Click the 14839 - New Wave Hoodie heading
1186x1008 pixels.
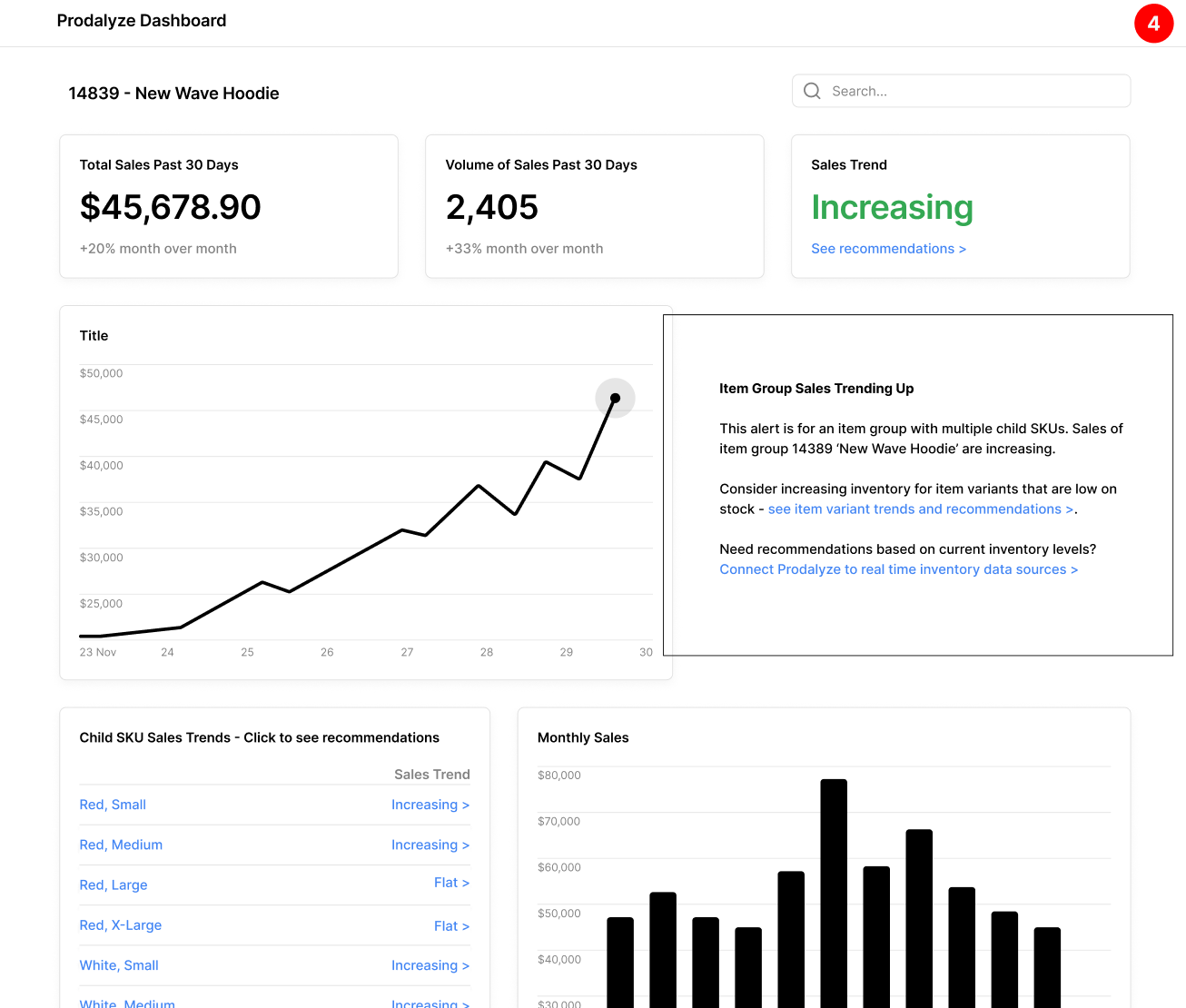point(173,94)
